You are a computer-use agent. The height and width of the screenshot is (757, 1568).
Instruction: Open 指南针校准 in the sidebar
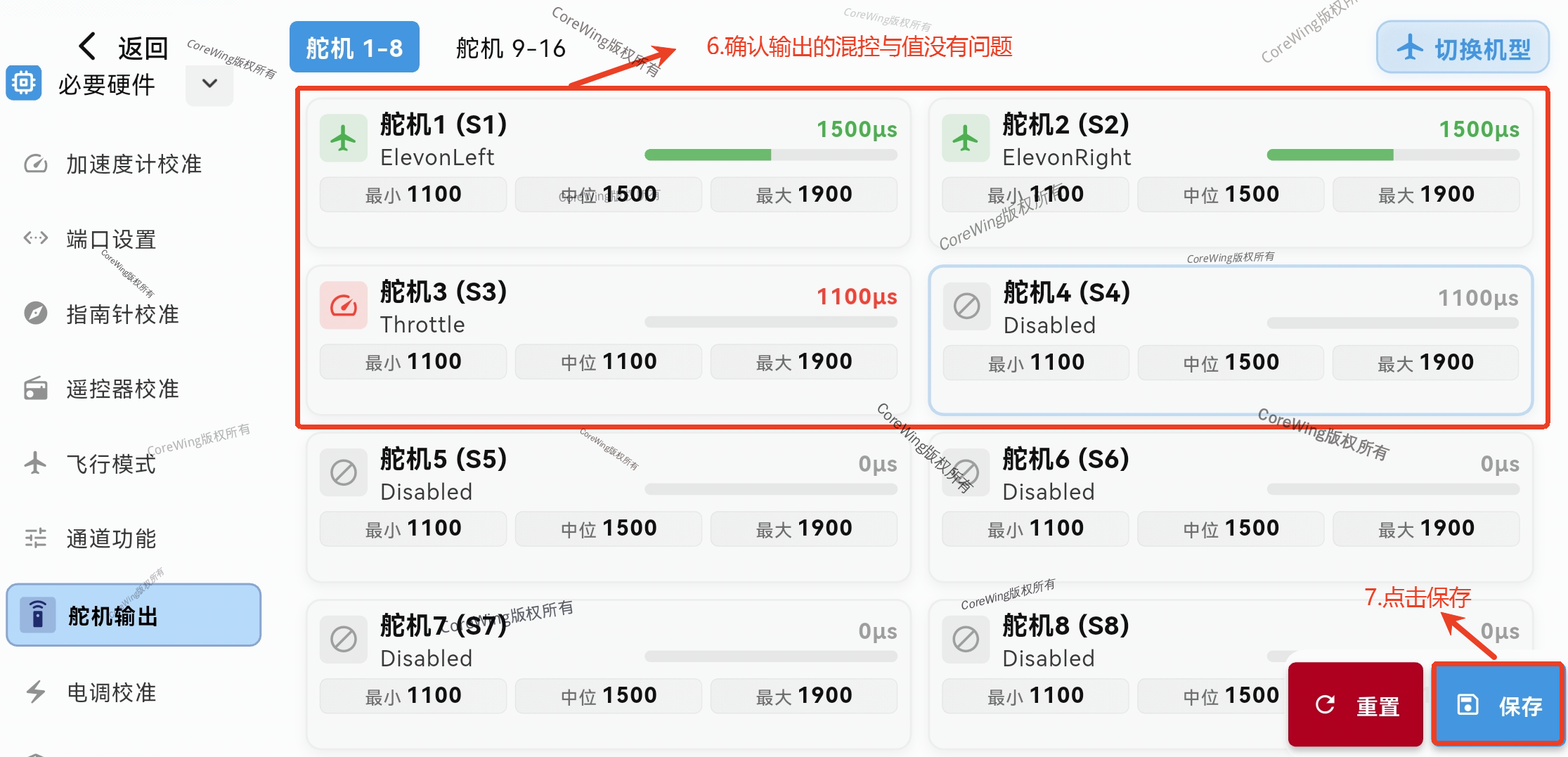(122, 314)
